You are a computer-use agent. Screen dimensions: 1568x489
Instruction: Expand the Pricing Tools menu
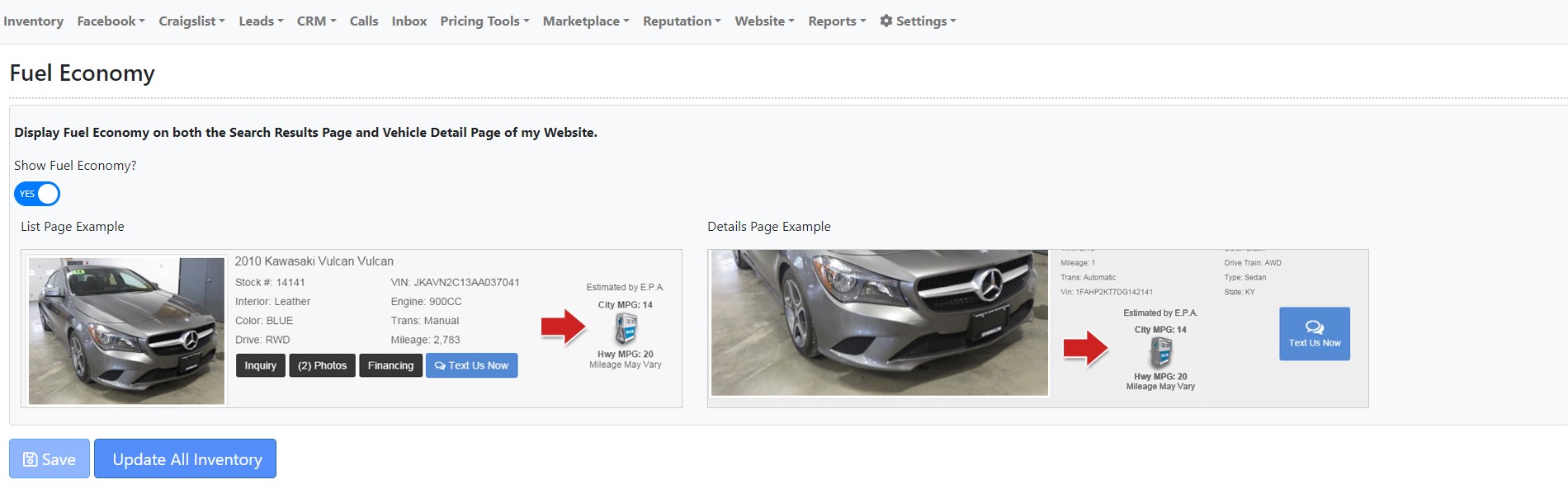pyautogui.click(x=484, y=21)
